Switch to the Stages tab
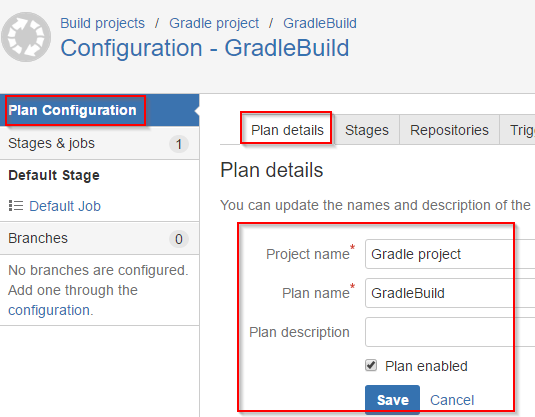 [366, 130]
